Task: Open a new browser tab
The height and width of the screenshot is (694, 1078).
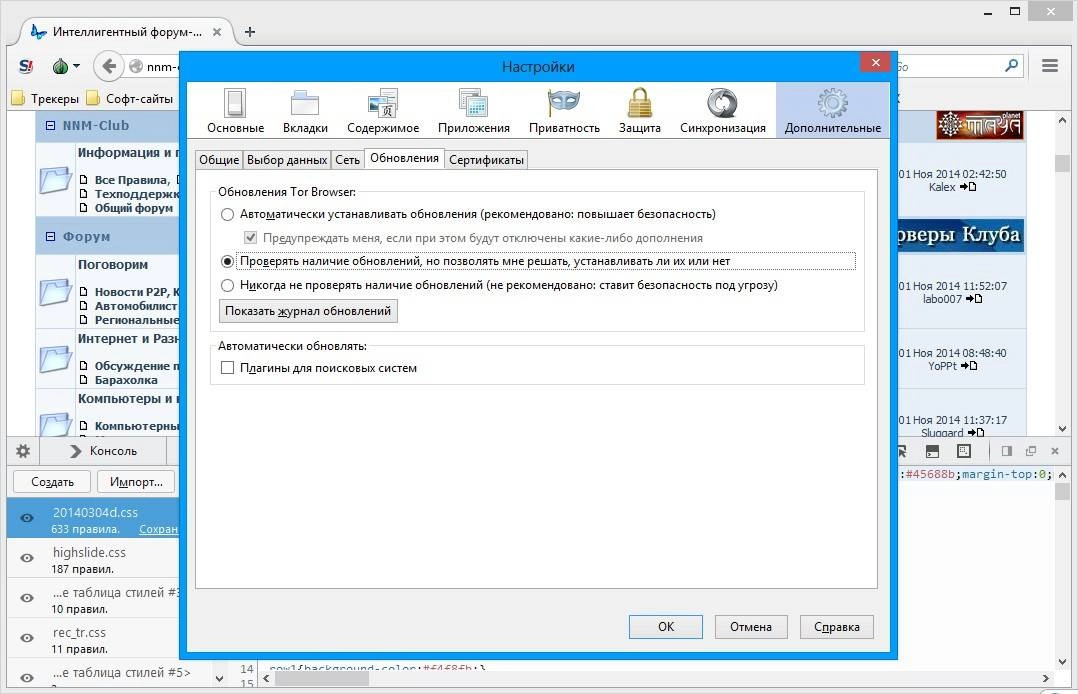Action: click(x=250, y=32)
